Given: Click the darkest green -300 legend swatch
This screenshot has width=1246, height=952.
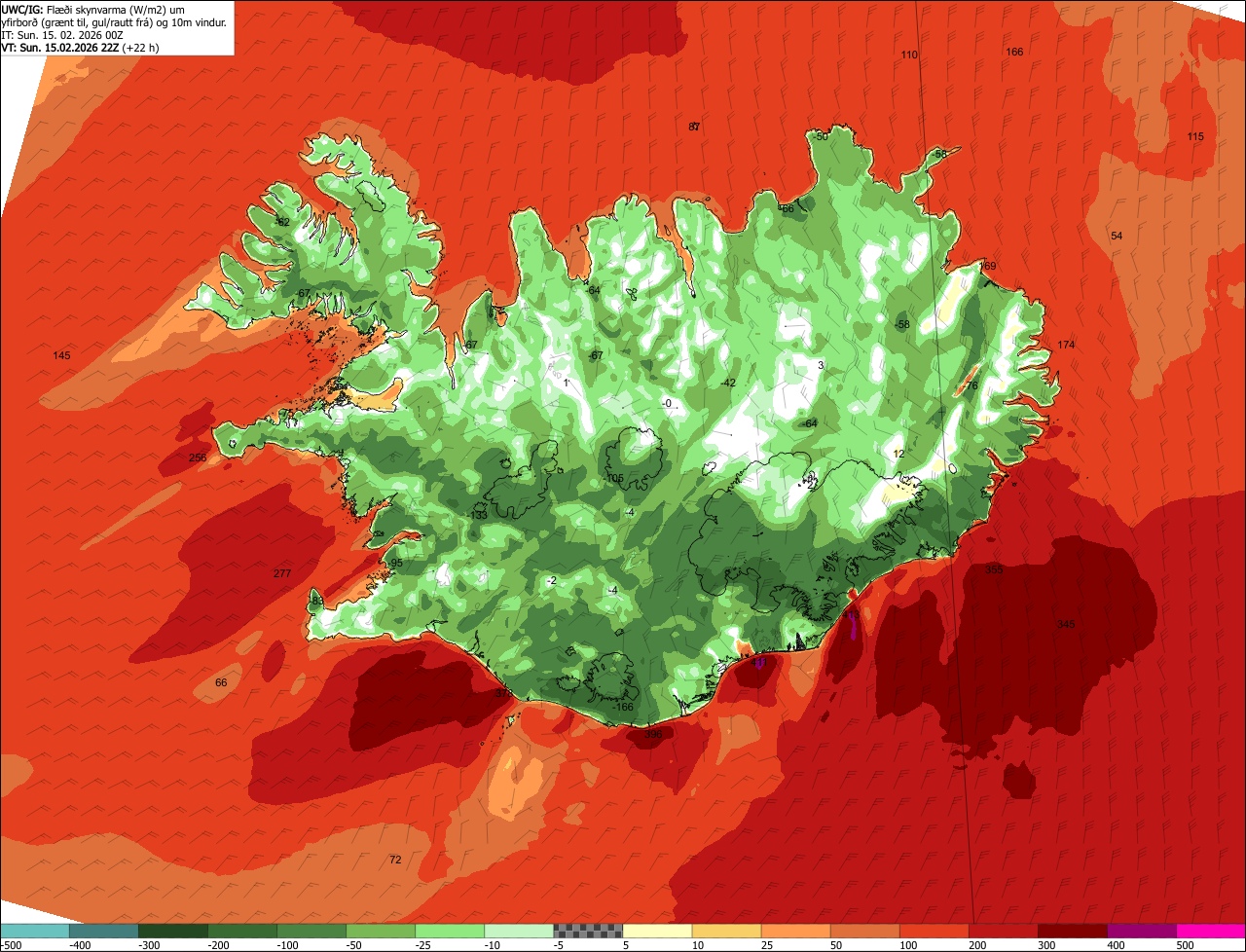Looking at the screenshot, I should pyautogui.click(x=173, y=931).
